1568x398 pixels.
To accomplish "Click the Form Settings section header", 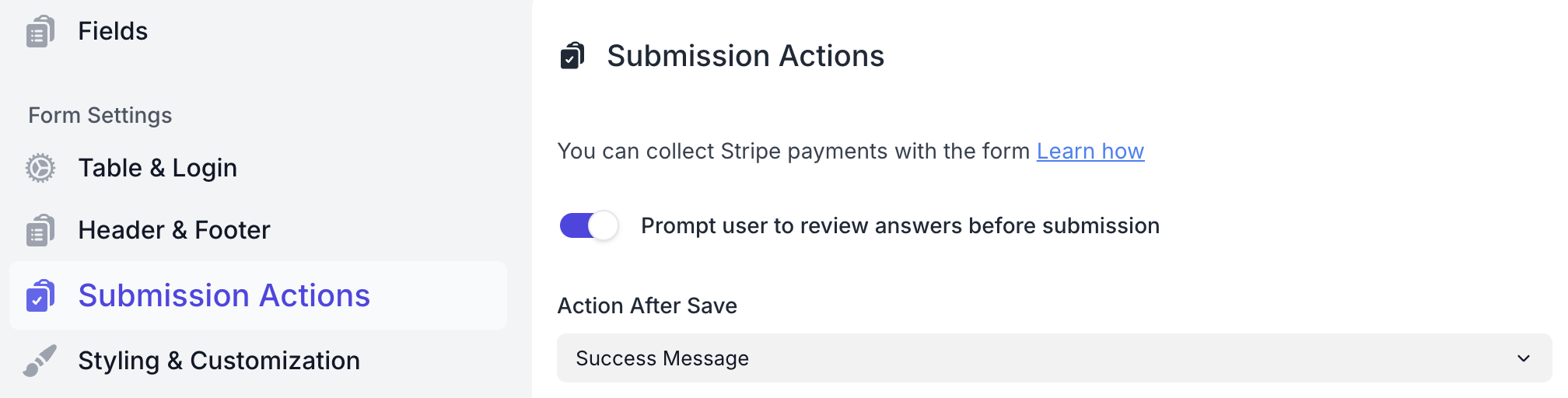I will click(x=100, y=115).
